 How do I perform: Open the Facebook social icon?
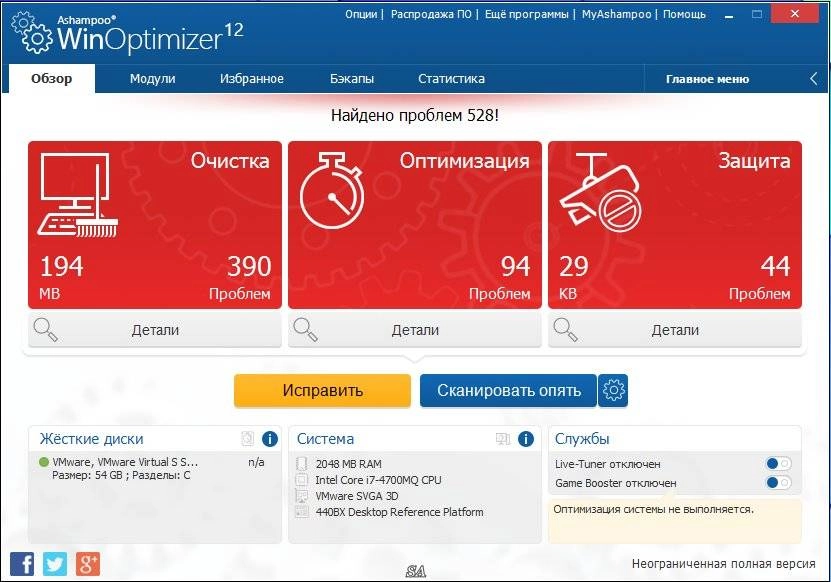22,563
